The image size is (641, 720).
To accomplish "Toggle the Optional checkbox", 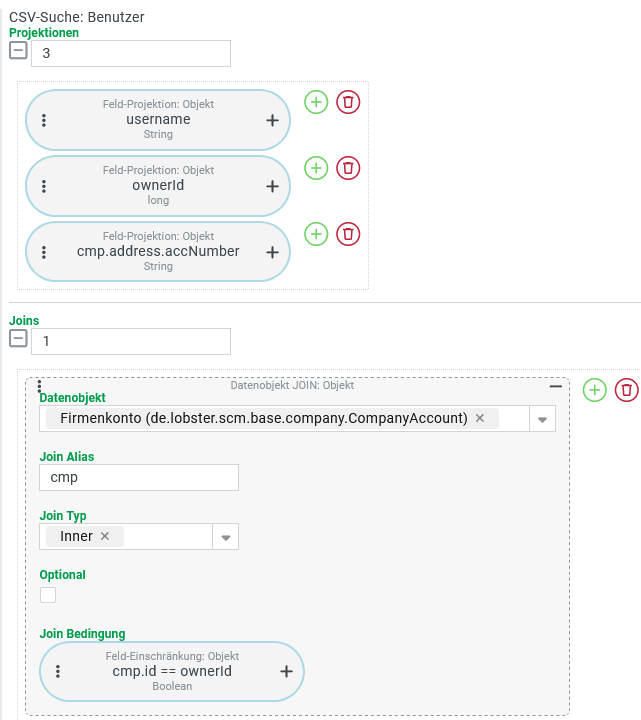I will (48, 595).
